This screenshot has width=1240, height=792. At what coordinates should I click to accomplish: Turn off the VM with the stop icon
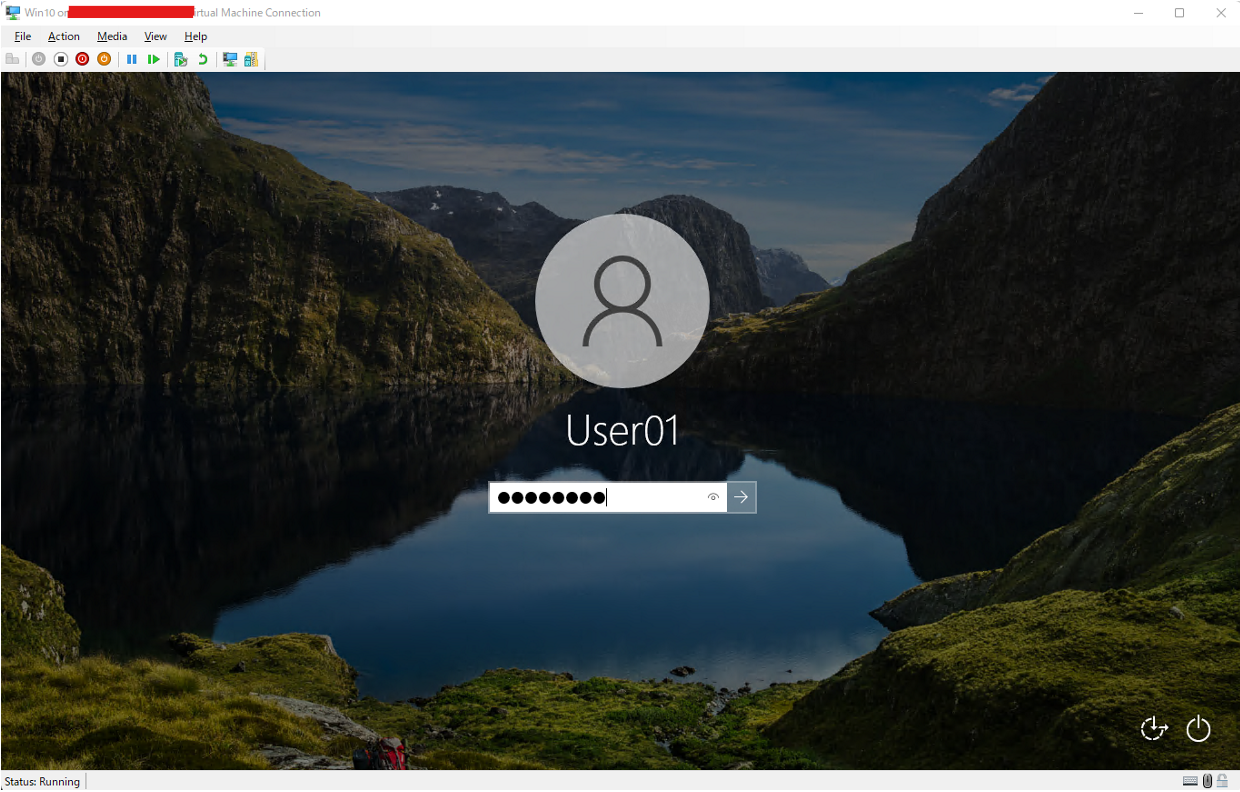60,59
